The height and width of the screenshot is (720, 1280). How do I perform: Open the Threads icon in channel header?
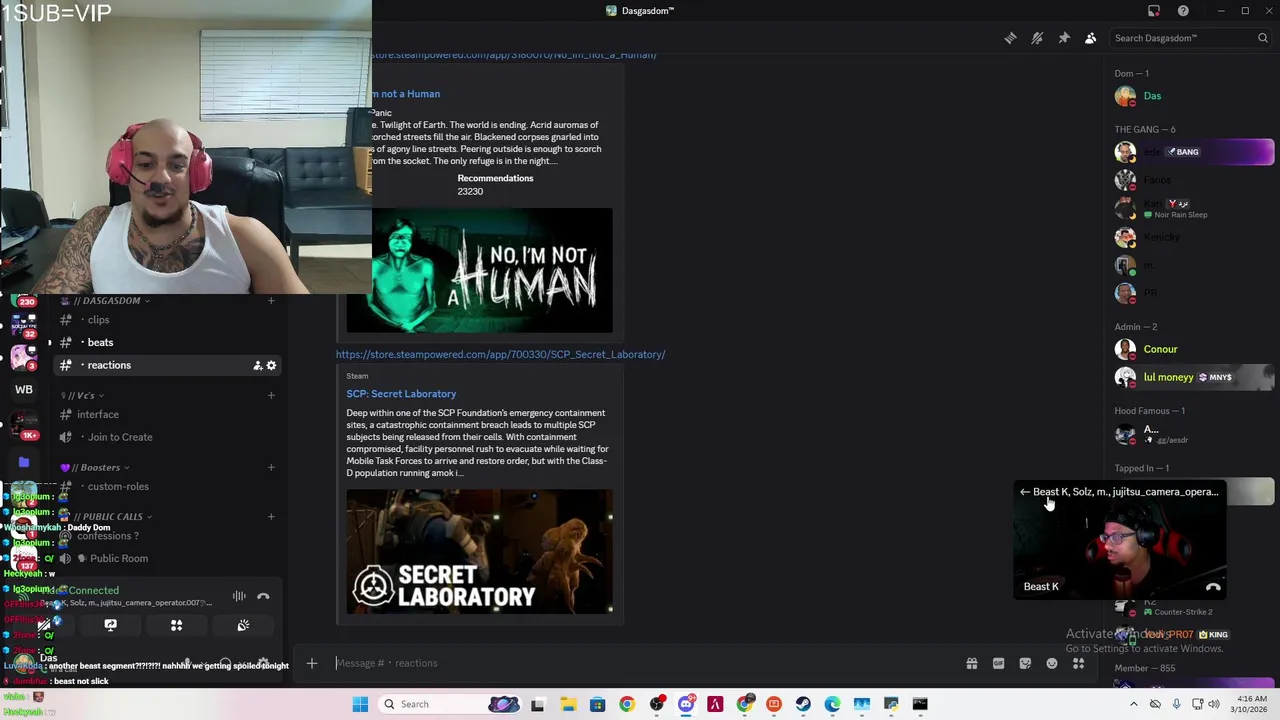pos(1010,38)
